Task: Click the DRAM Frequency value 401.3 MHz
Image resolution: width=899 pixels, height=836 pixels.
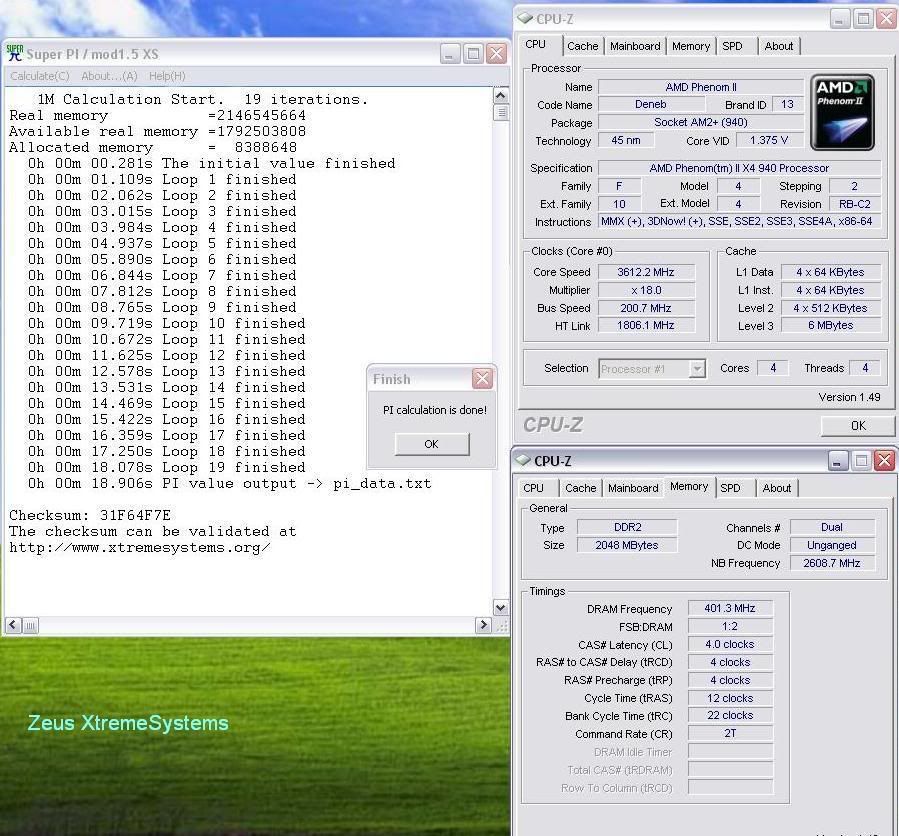Action: click(x=730, y=608)
